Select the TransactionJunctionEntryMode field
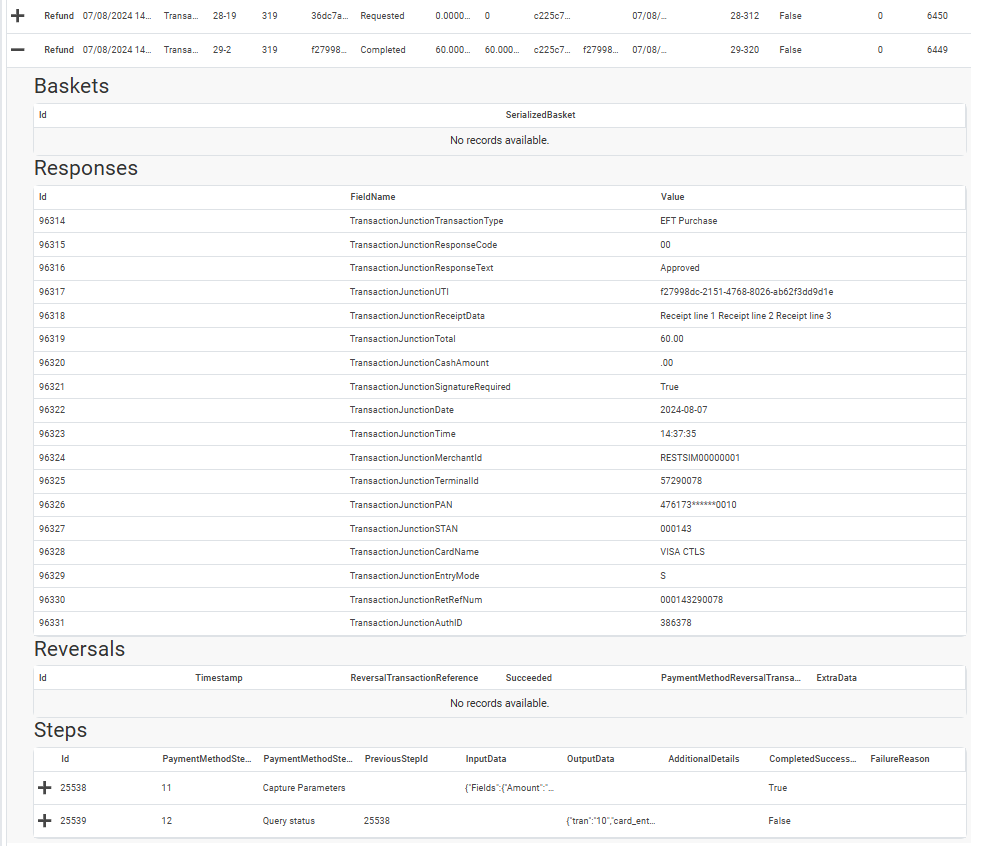 (415, 576)
